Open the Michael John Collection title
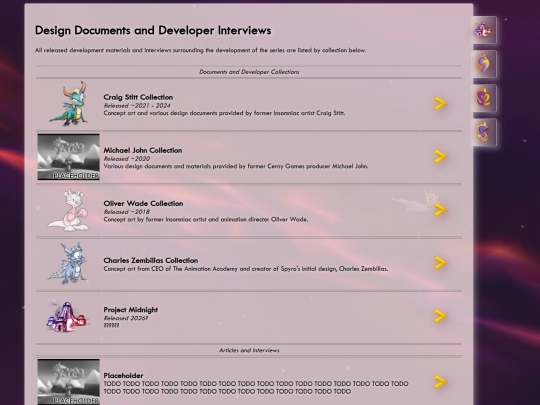Screen dimensions: 540x405 143,150
